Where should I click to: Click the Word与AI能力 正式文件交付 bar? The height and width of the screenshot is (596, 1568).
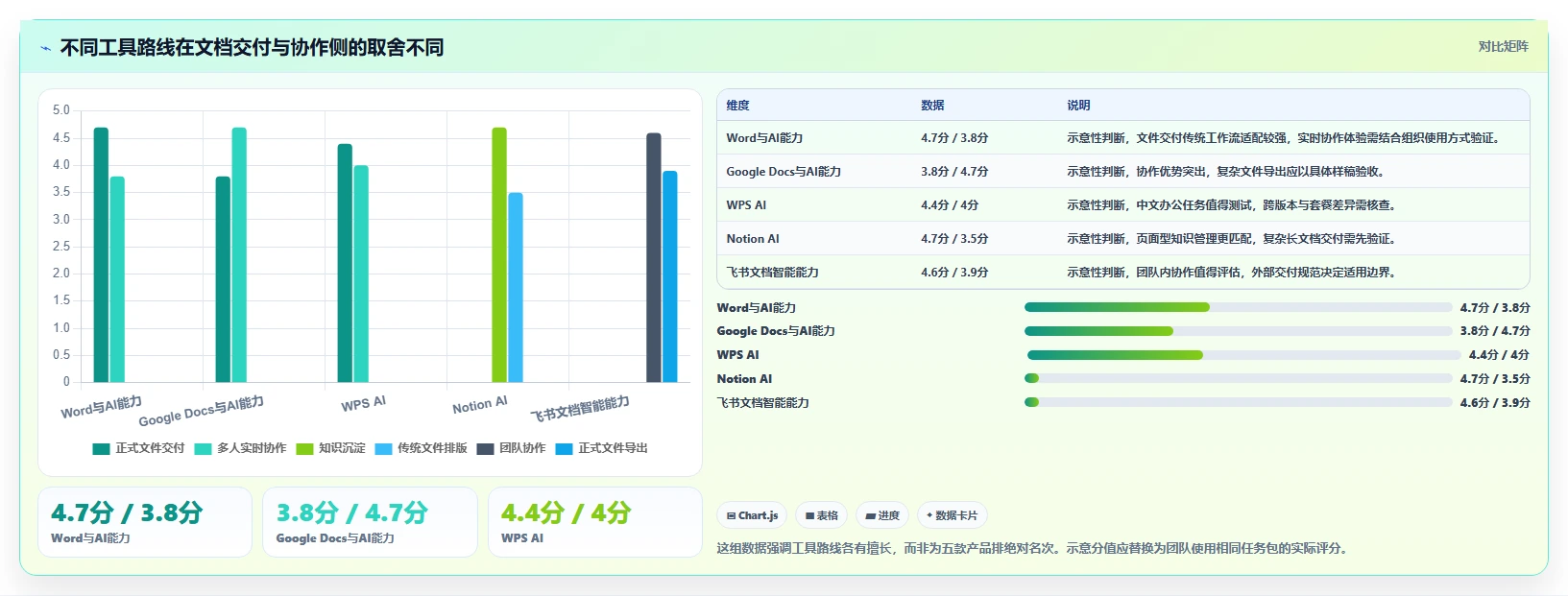tap(101, 254)
